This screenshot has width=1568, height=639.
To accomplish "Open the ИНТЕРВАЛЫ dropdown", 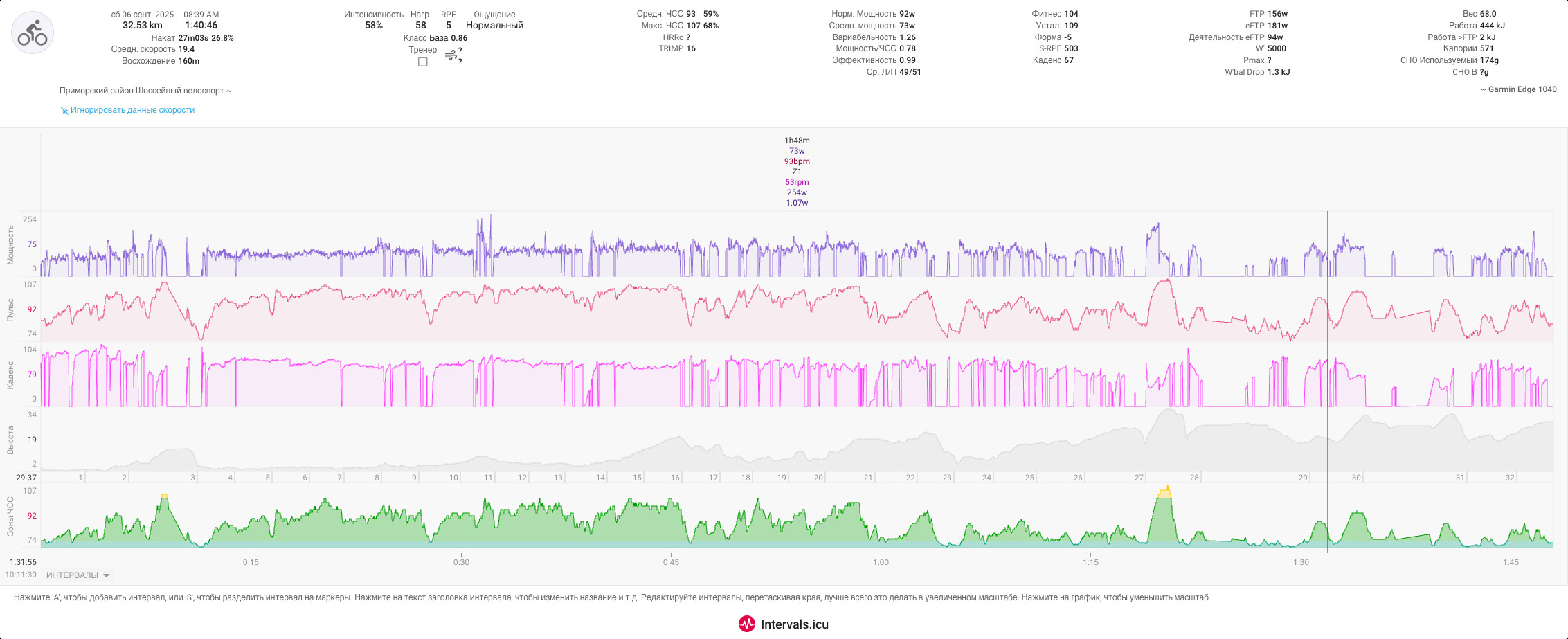I will click(78, 575).
